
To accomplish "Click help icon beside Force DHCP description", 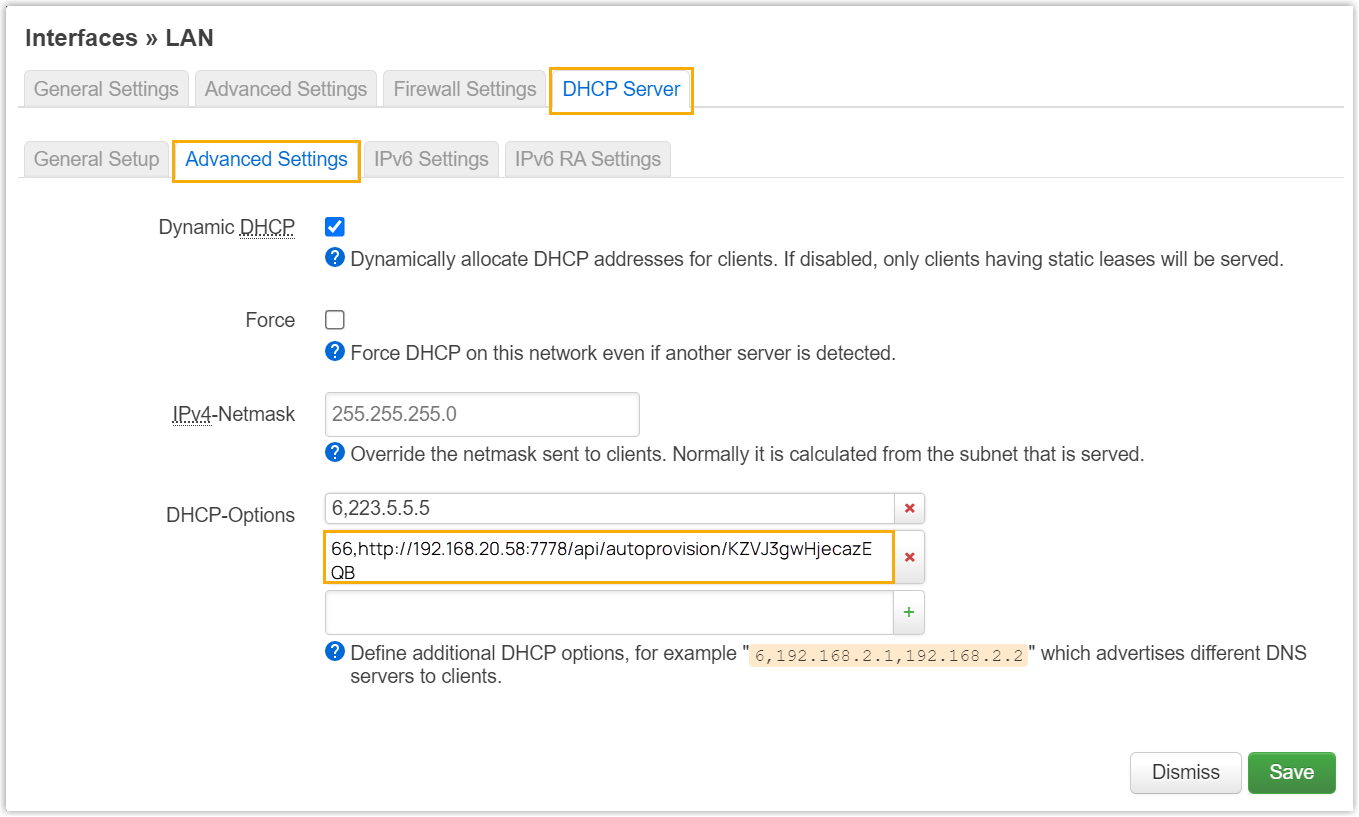I will [x=336, y=352].
